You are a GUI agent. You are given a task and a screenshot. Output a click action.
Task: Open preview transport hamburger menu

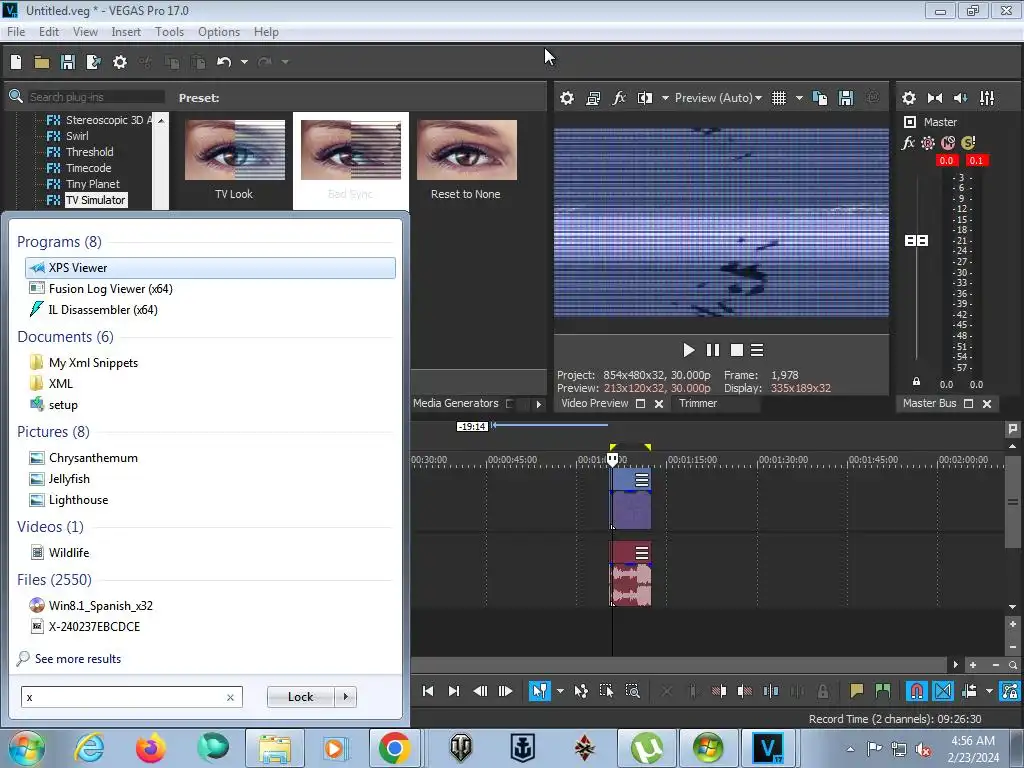pyautogui.click(x=757, y=351)
